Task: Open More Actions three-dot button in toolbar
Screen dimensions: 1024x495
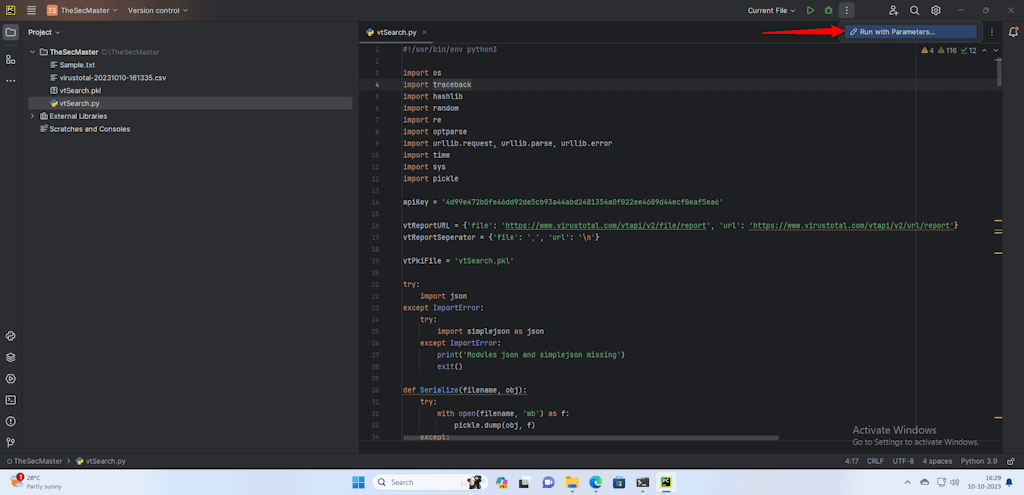Action: pyautogui.click(x=846, y=10)
